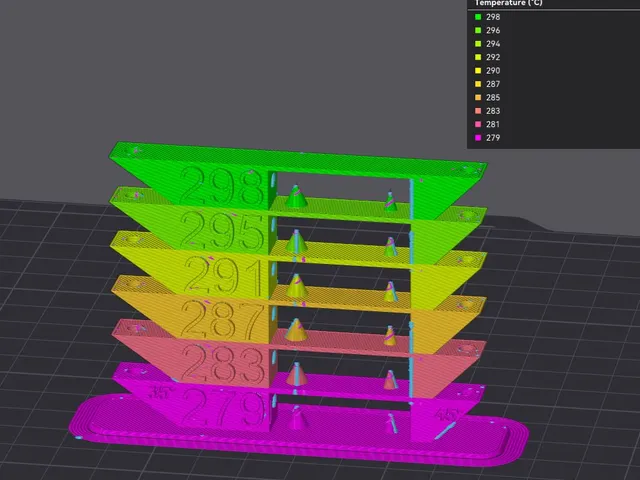Image resolution: width=640 pixels, height=480 pixels.
Task: Click the embossed 298 on the tower
Action: tap(222, 187)
